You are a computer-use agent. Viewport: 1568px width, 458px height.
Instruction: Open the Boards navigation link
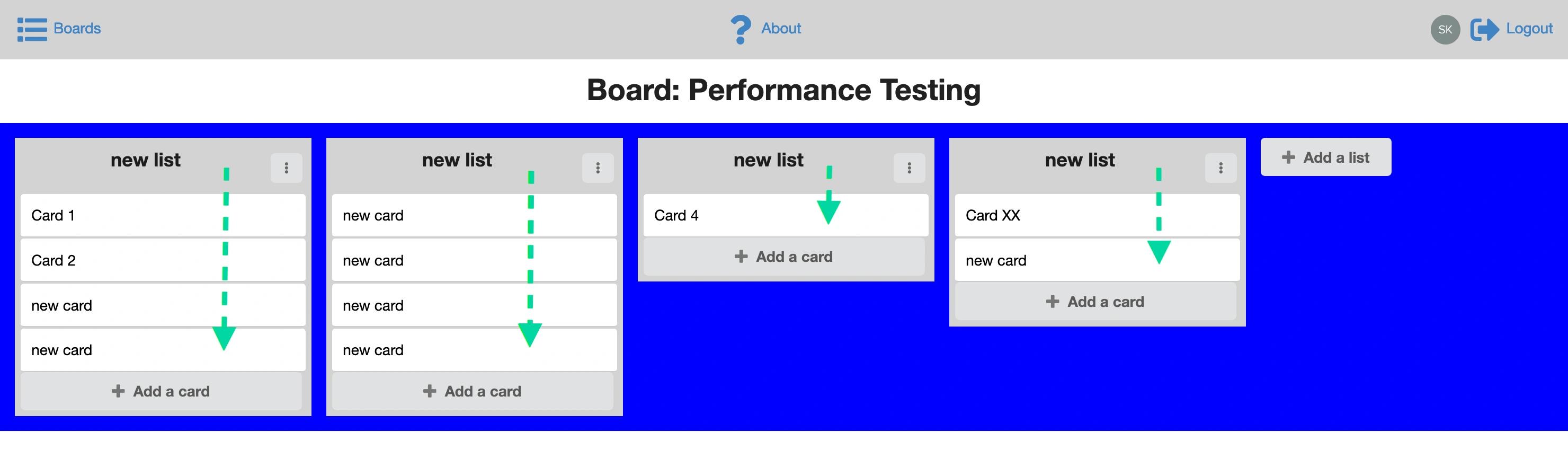tap(77, 29)
